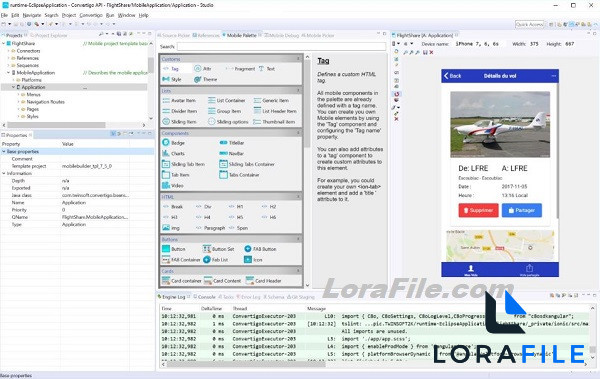
Task: Select the Style palette component
Action: coord(172,79)
